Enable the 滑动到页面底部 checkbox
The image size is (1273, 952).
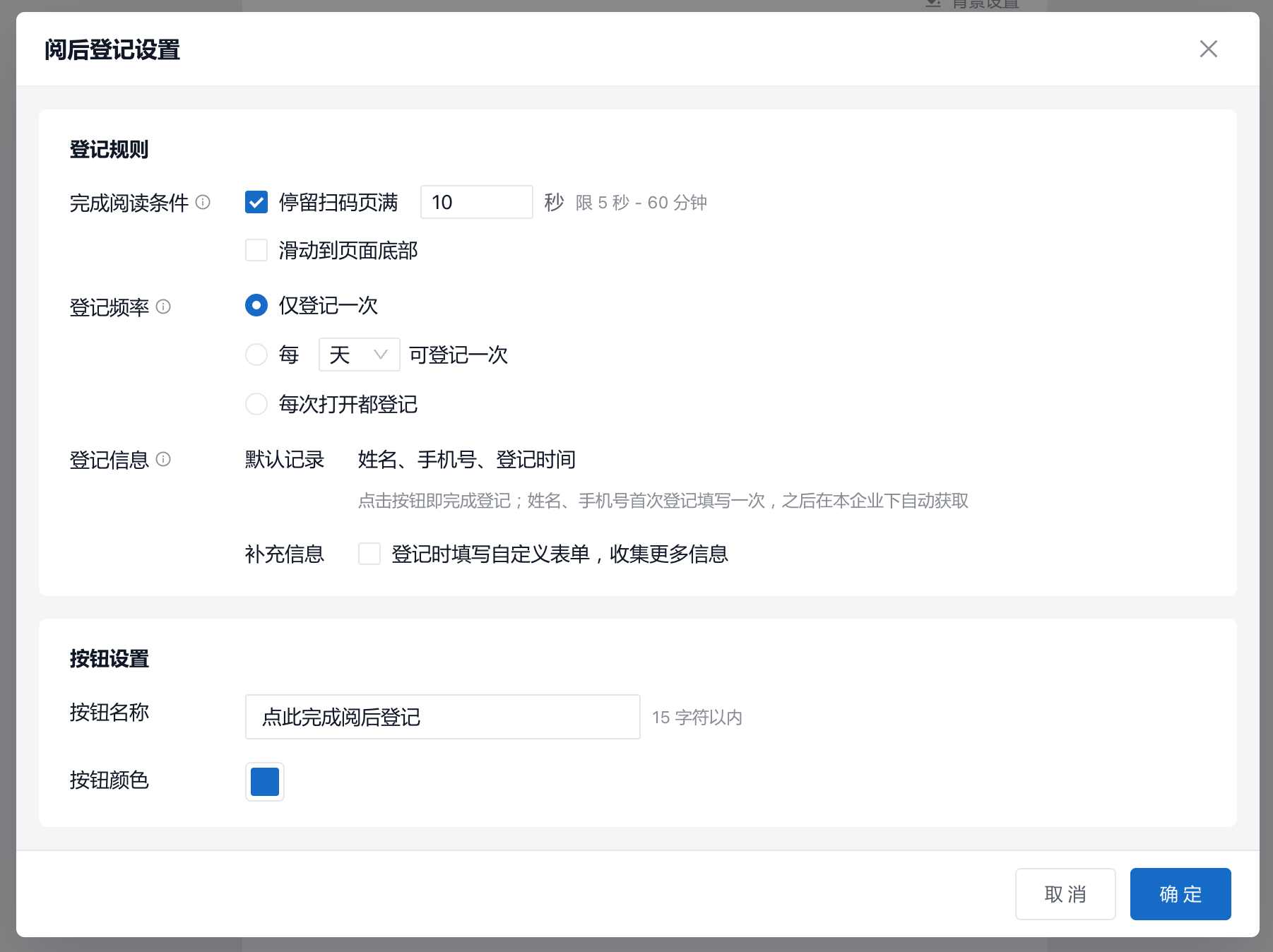(x=256, y=250)
